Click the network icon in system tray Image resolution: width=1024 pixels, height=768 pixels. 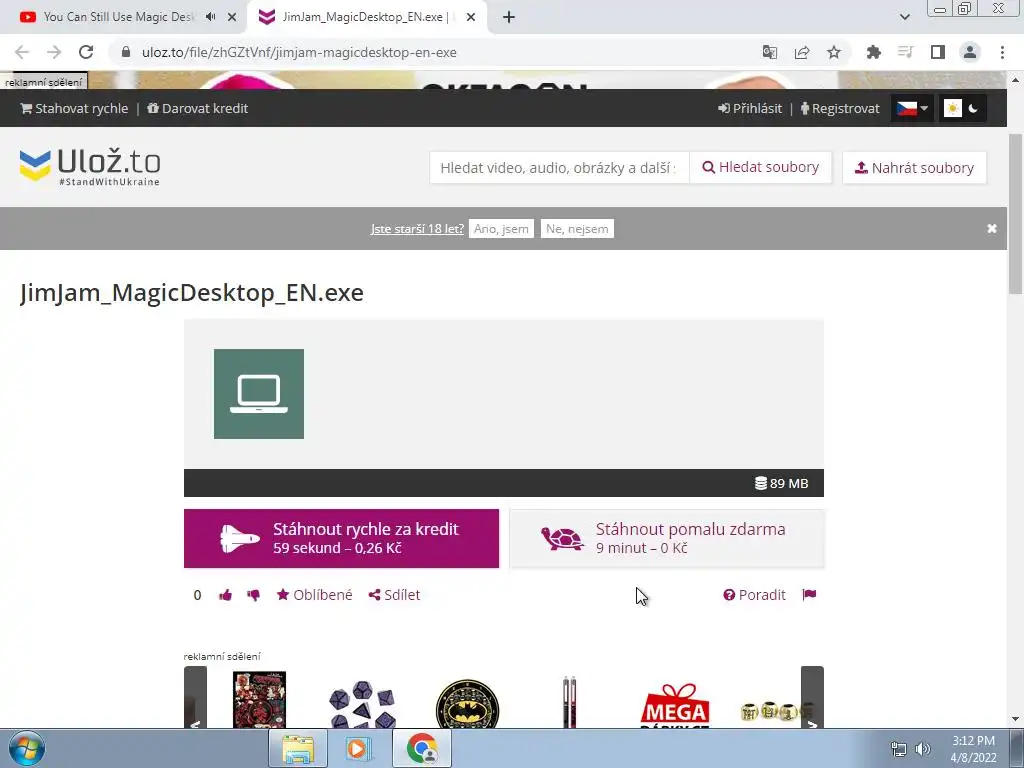[899, 749]
